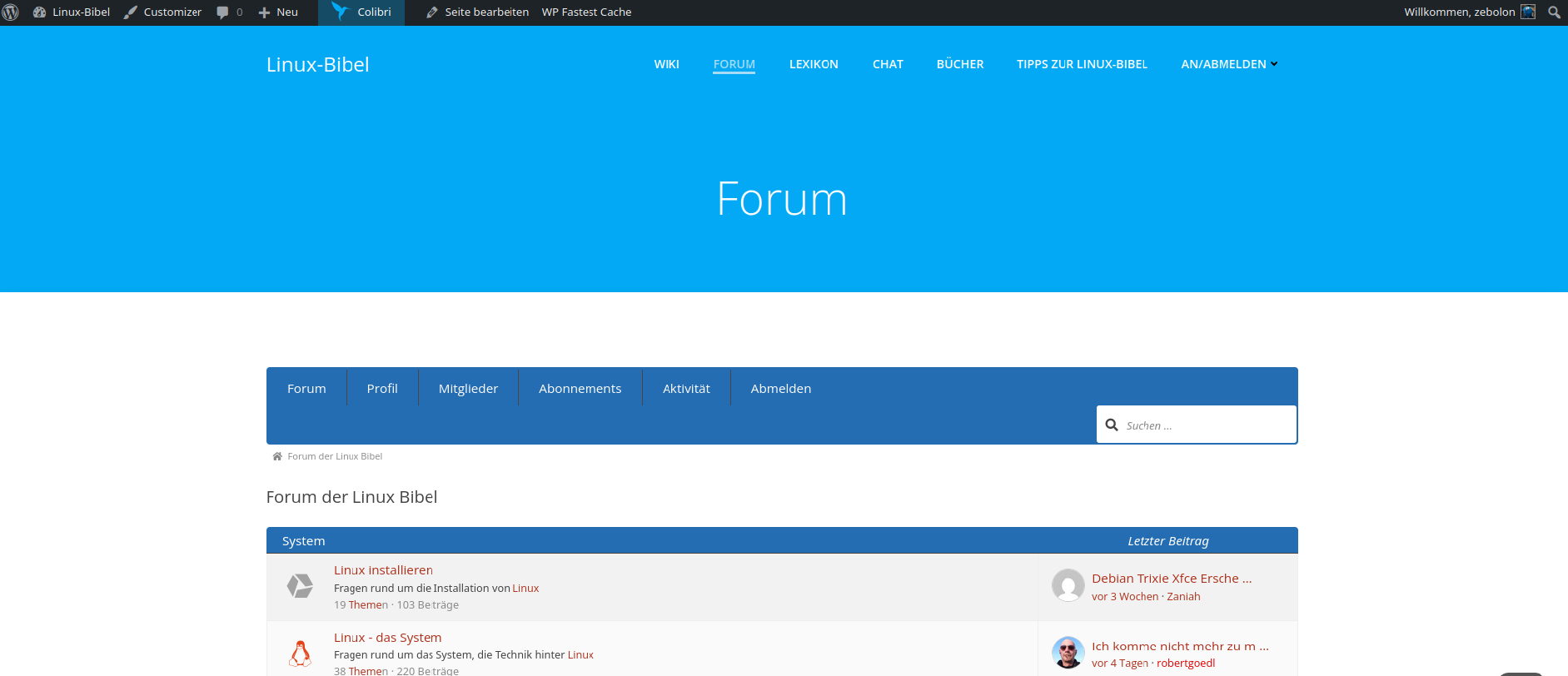This screenshot has width=1568, height=676.
Task: Focus the Suchen search field
Action: point(1206,425)
